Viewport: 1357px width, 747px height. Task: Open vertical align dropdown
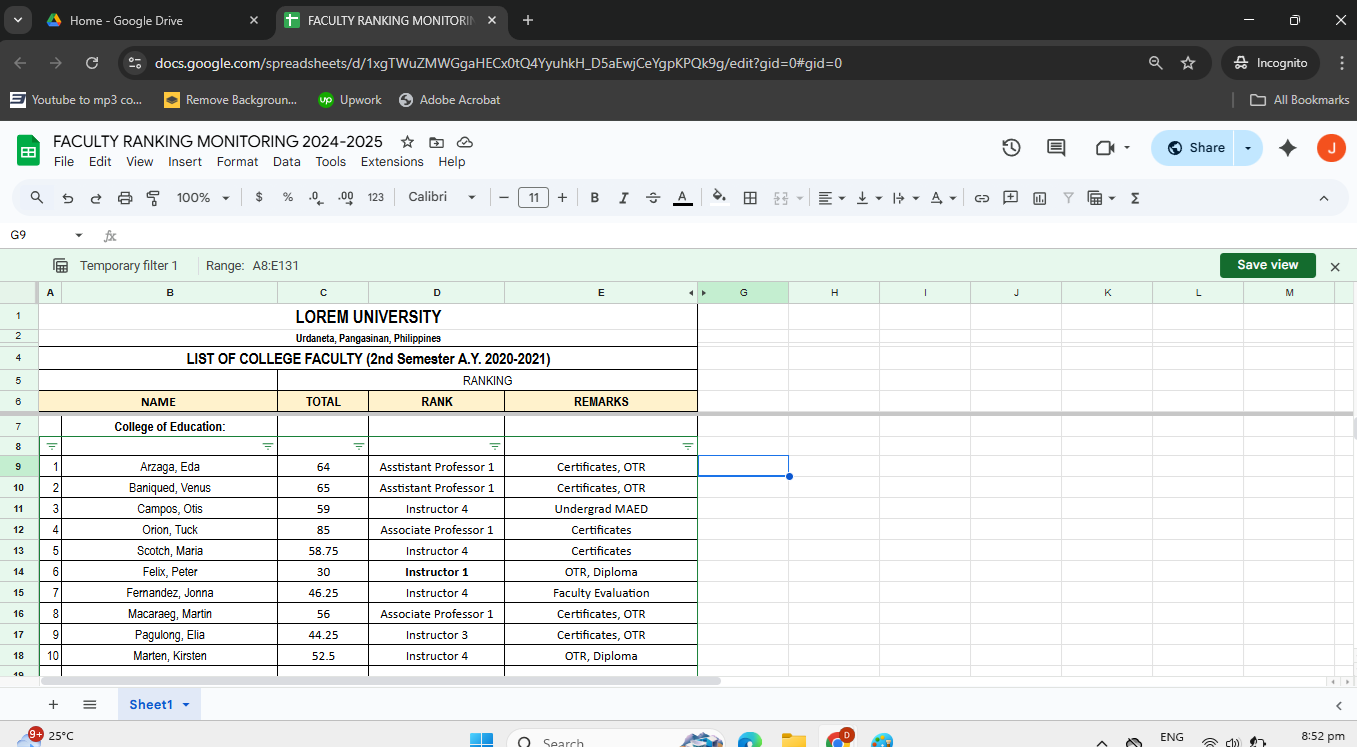[x=869, y=198]
